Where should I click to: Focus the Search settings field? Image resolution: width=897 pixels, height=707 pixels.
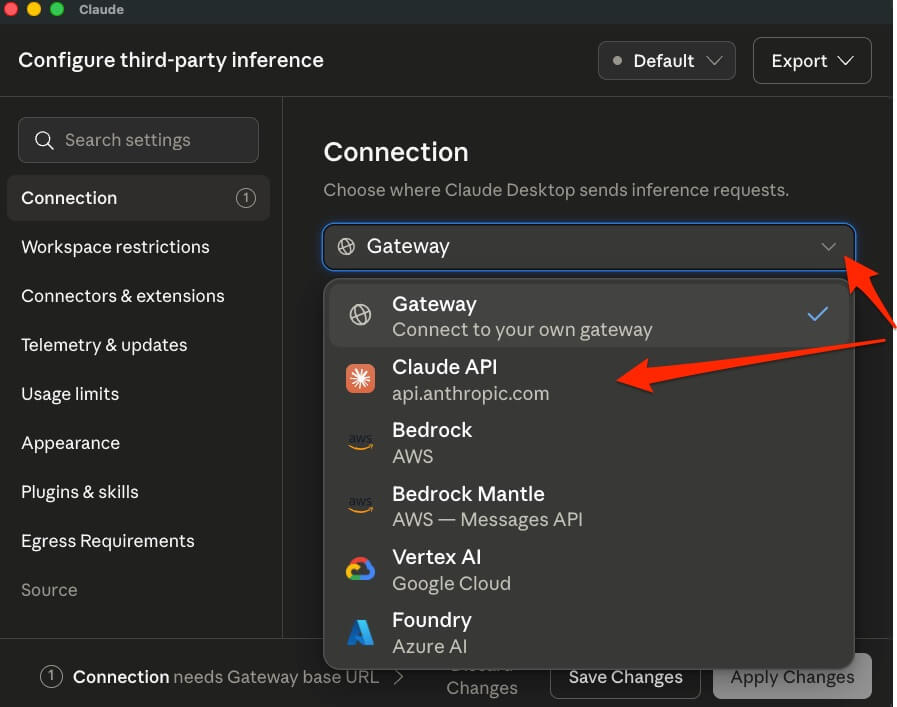pyautogui.click(x=138, y=140)
